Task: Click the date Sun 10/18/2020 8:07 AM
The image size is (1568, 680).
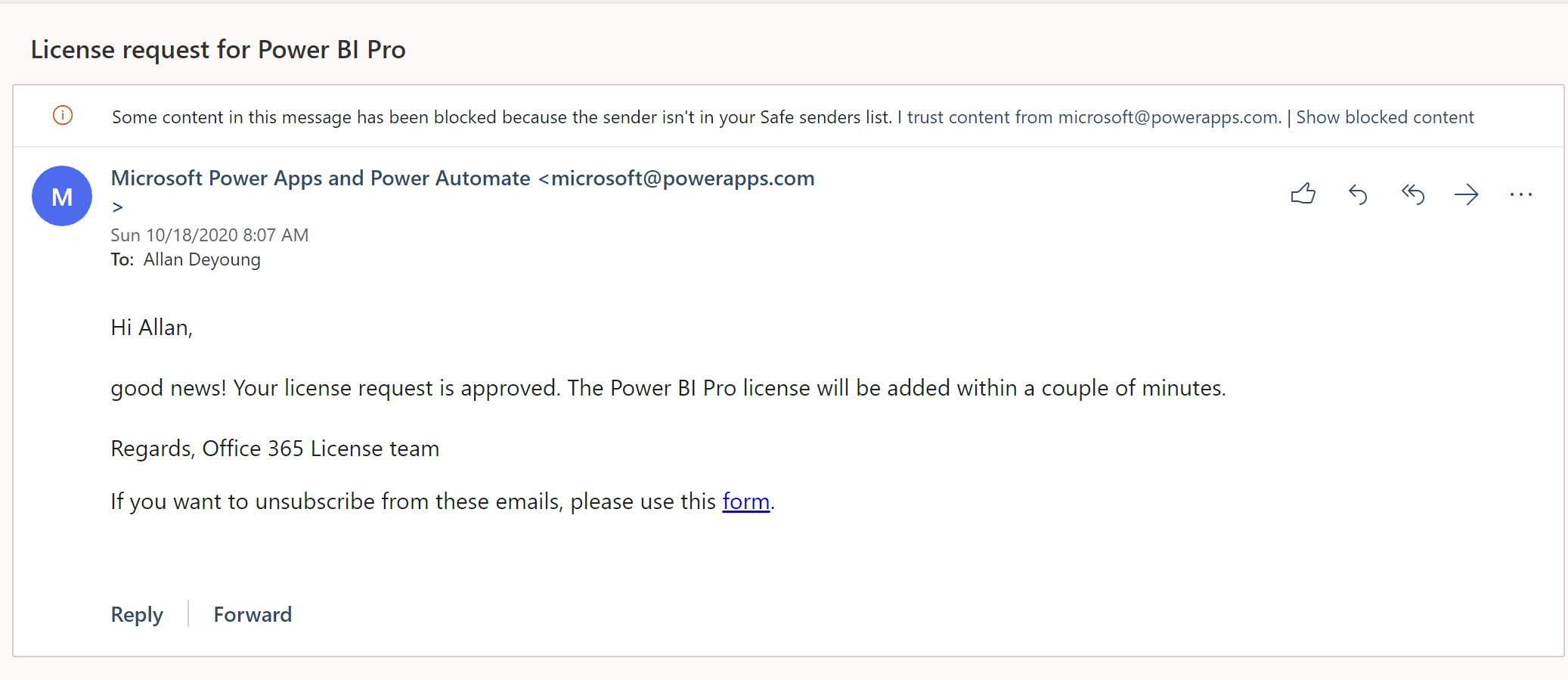Action: tap(209, 235)
